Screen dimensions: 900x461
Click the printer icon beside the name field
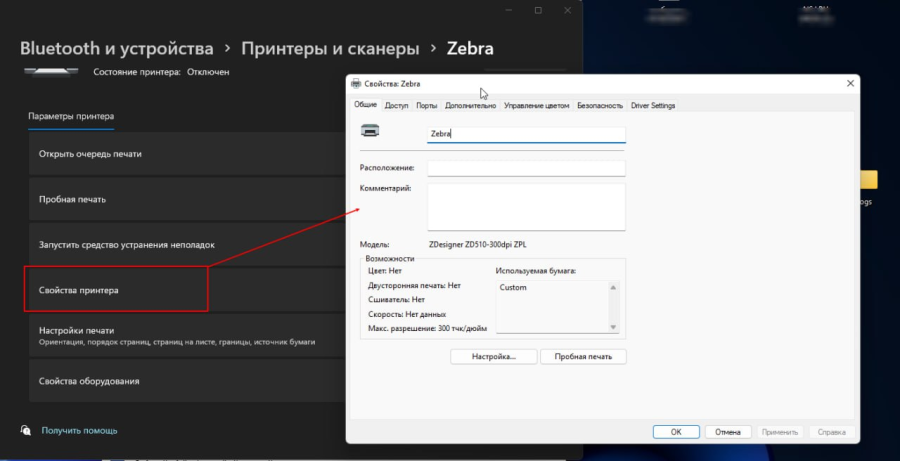(x=370, y=131)
